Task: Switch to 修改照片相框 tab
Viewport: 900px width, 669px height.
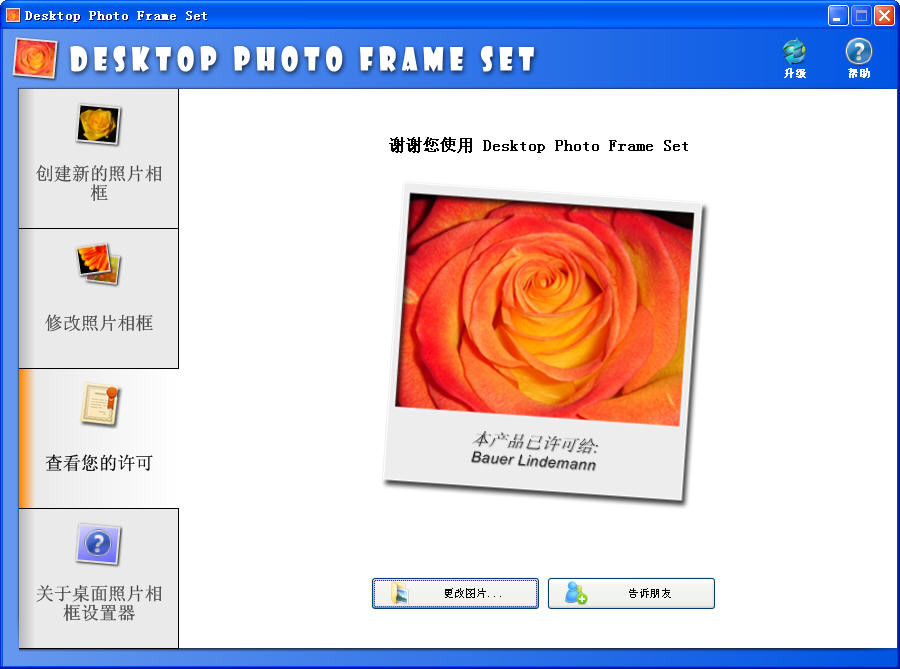Action: (x=99, y=298)
